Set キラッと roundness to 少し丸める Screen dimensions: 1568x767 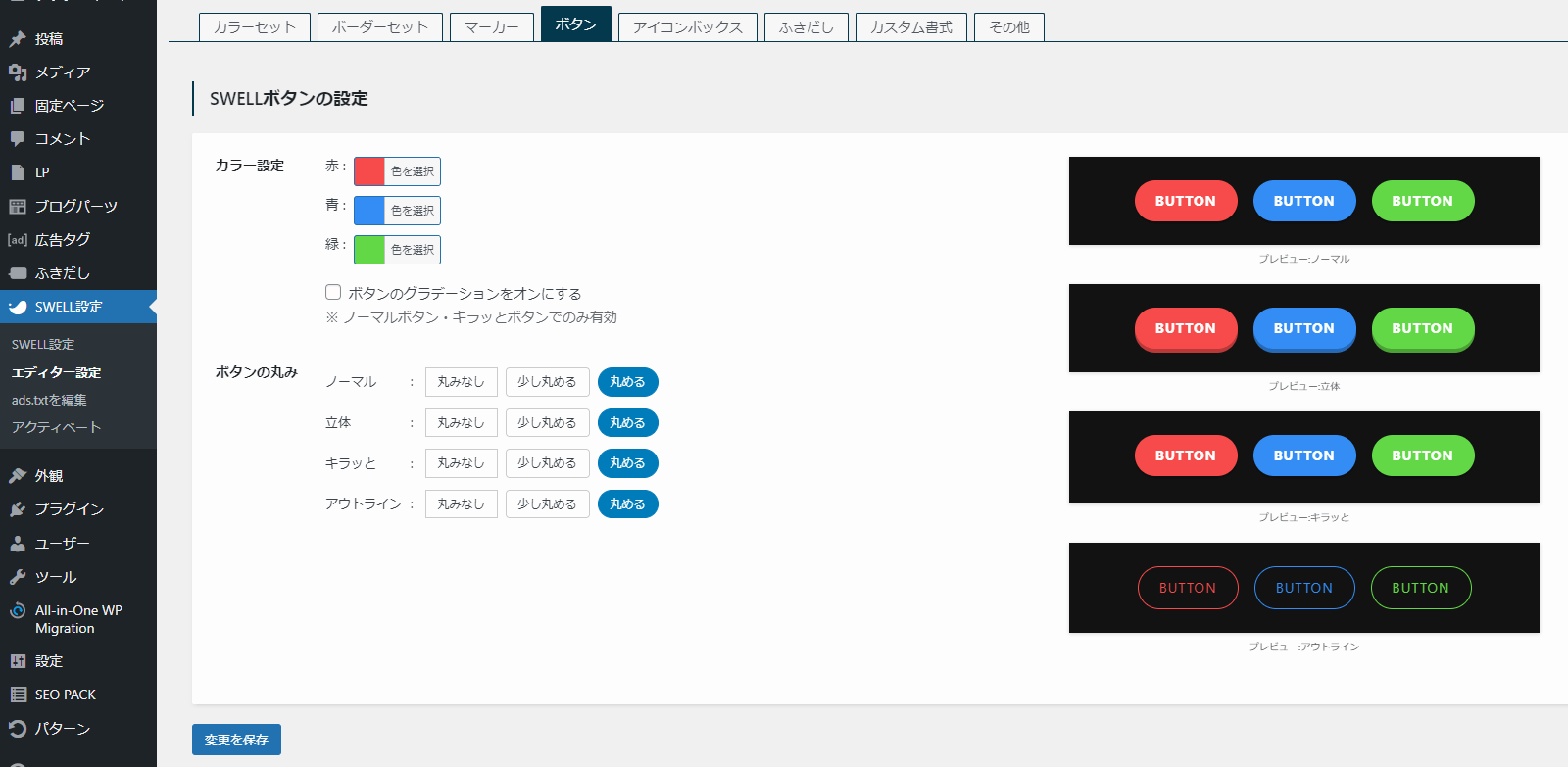[x=547, y=463]
